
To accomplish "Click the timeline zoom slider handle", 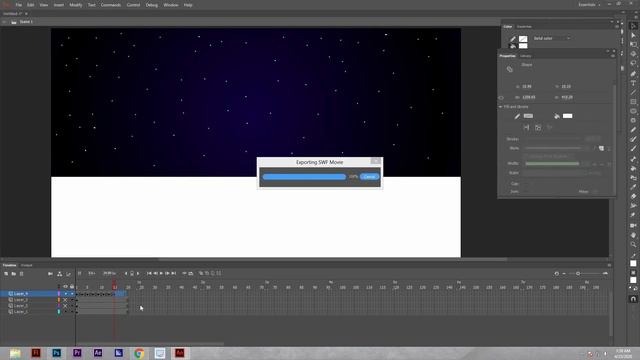I will pyautogui.click(x=578, y=273).
